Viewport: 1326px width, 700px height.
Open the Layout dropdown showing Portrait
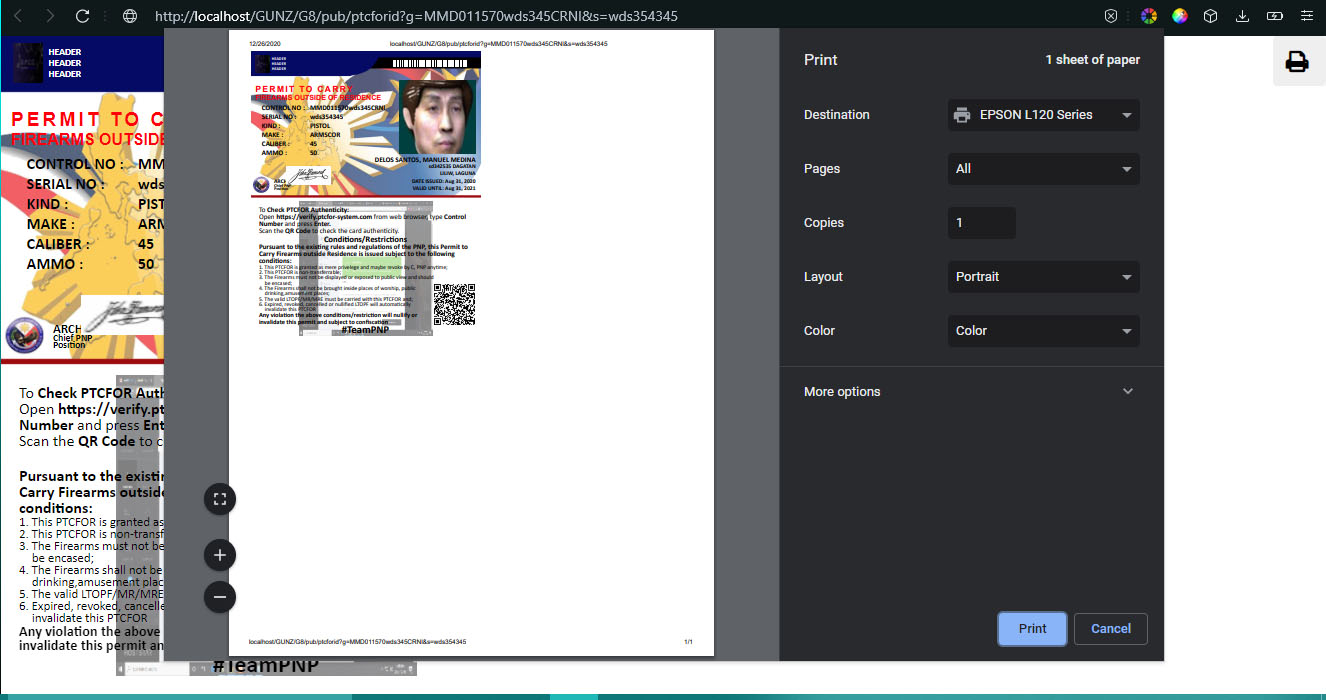1043,277
